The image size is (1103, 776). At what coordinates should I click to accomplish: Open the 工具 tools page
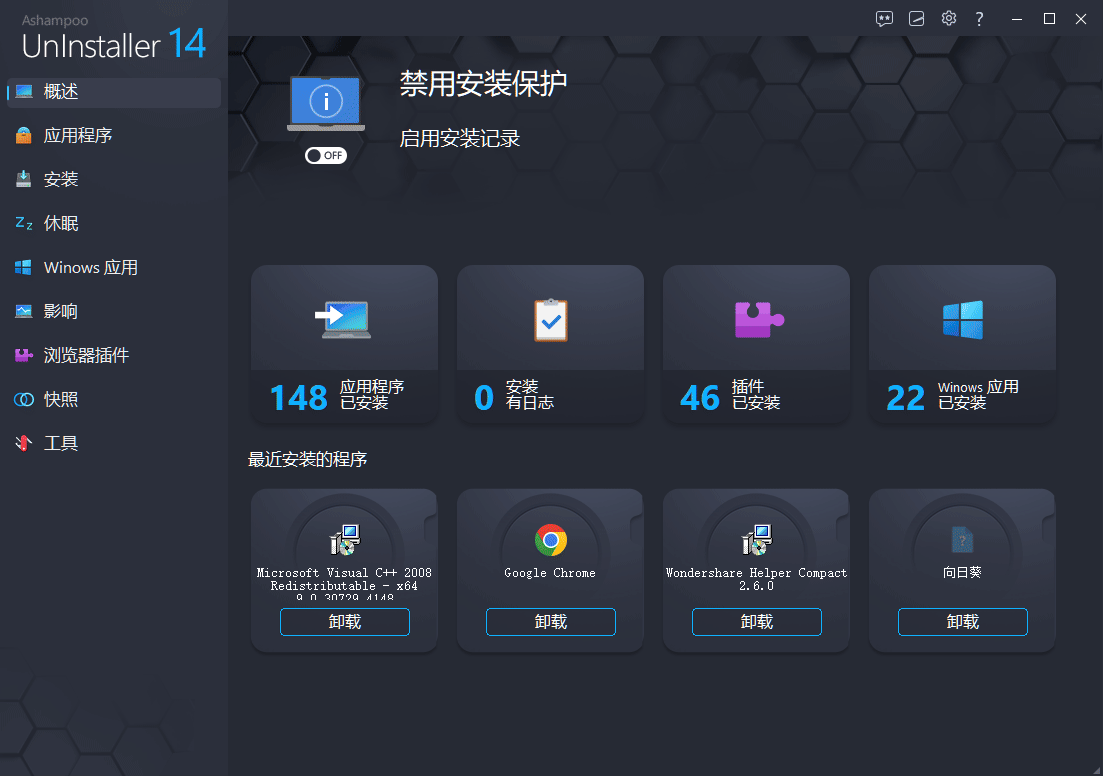click(x=114, y=443)
